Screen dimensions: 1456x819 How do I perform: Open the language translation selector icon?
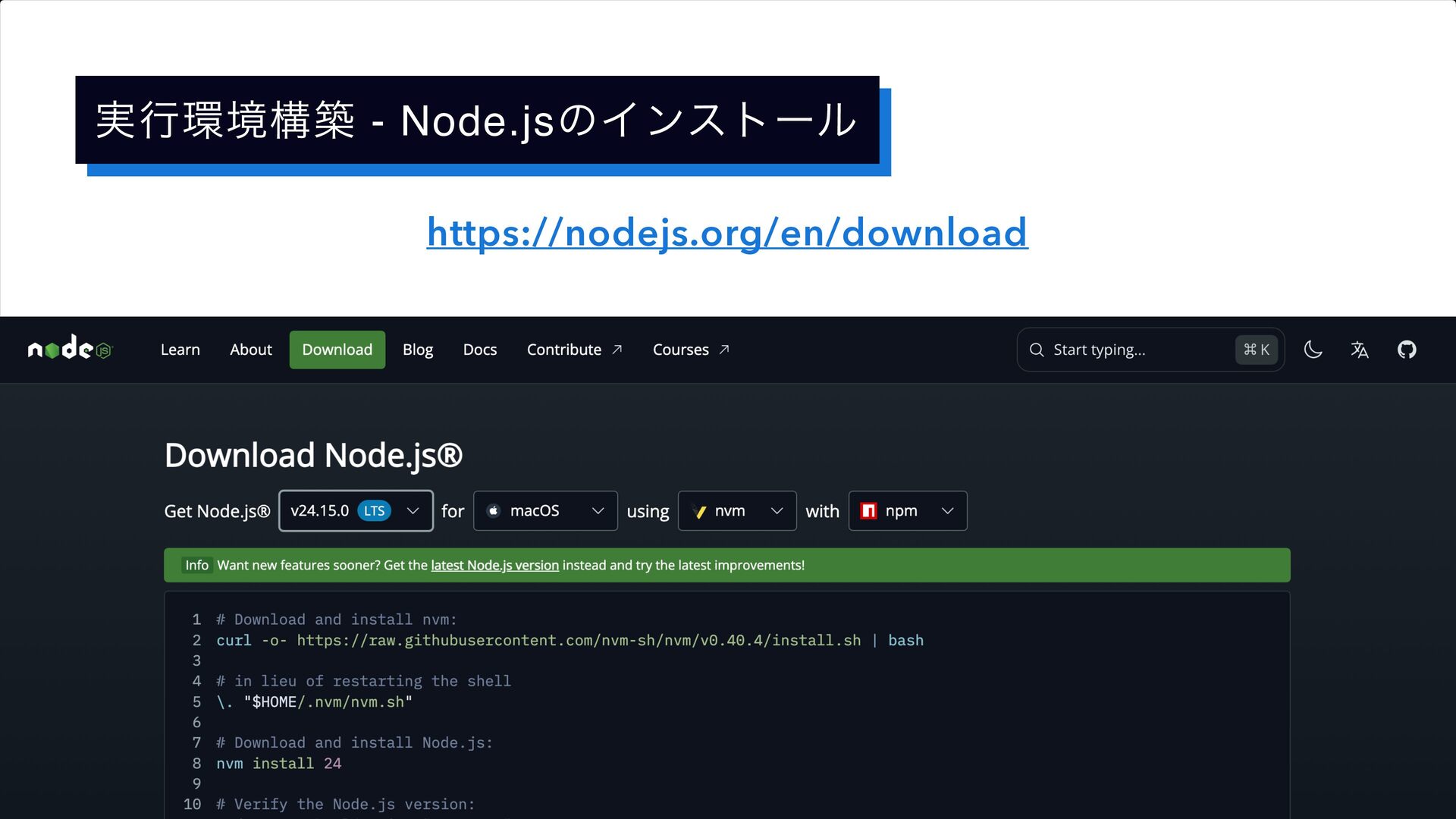pyautogui.click(x=1360, y=350)
